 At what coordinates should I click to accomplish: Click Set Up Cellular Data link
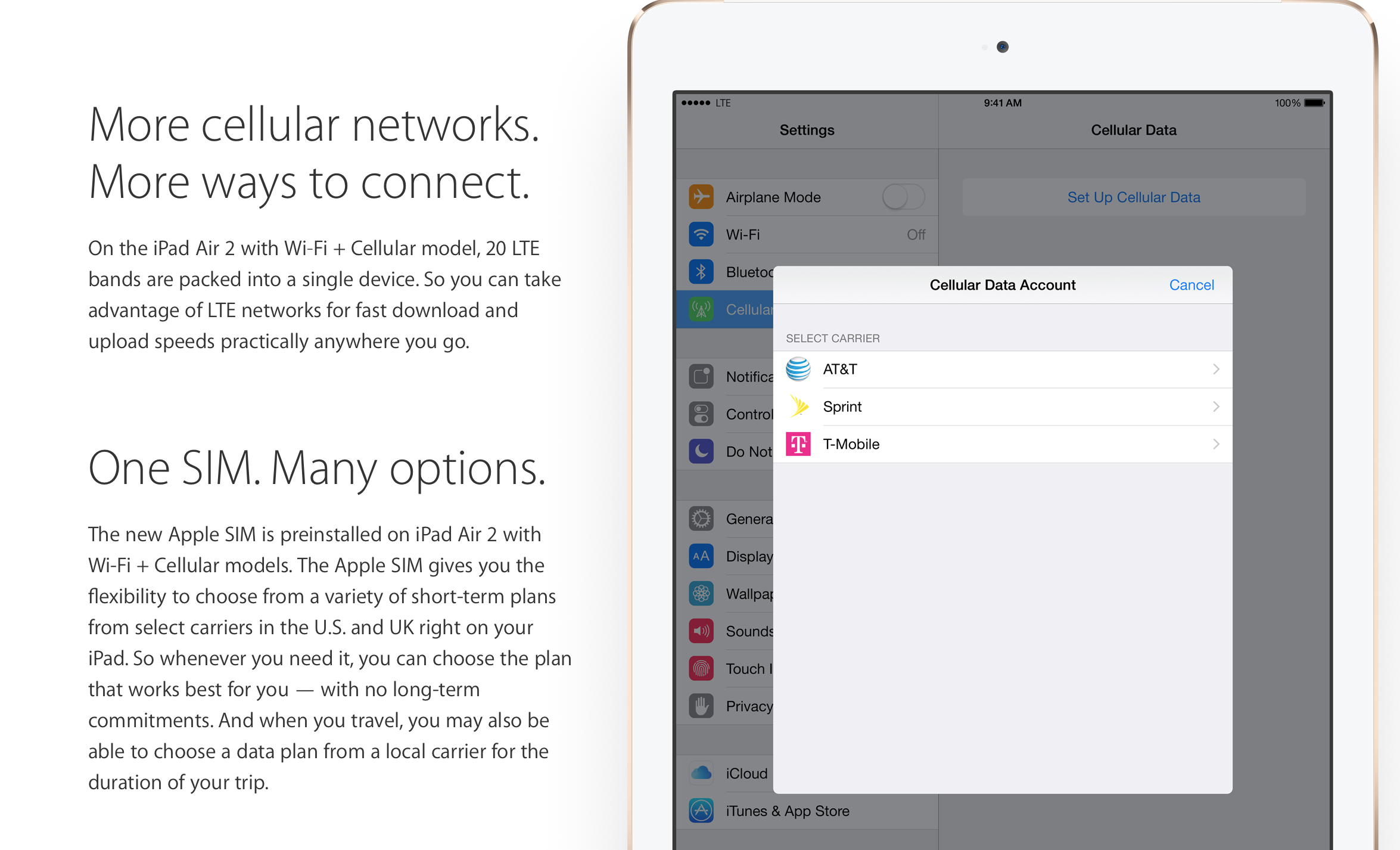click(x=1134, y=198)
